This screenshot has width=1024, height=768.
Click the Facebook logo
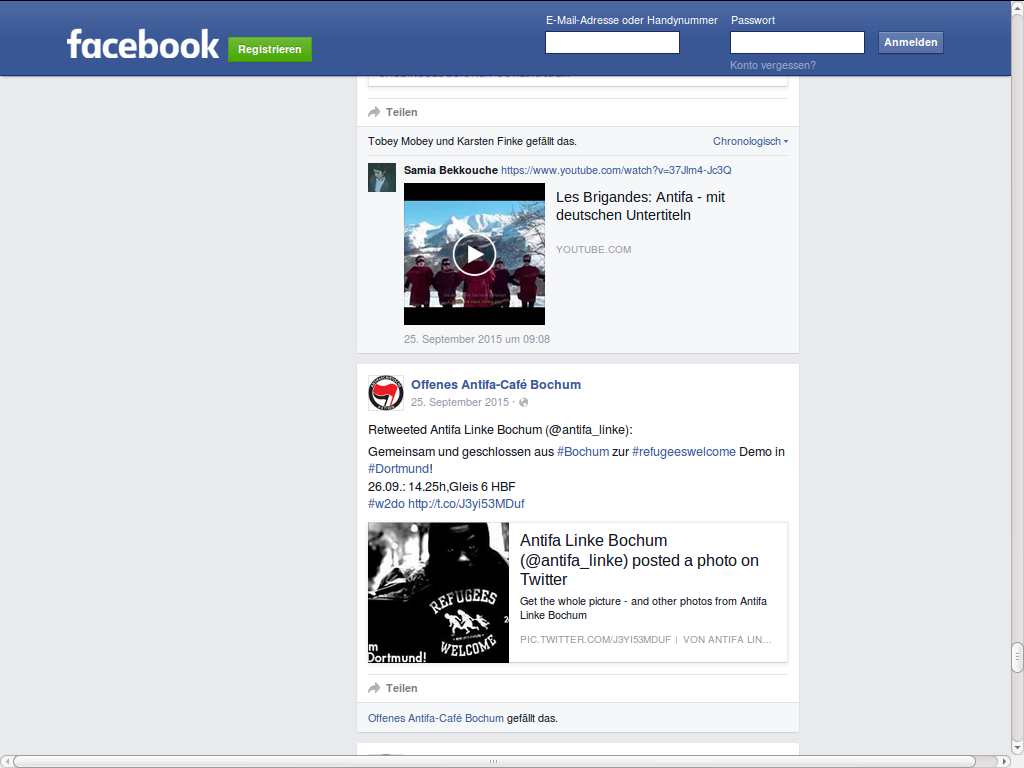142,45
